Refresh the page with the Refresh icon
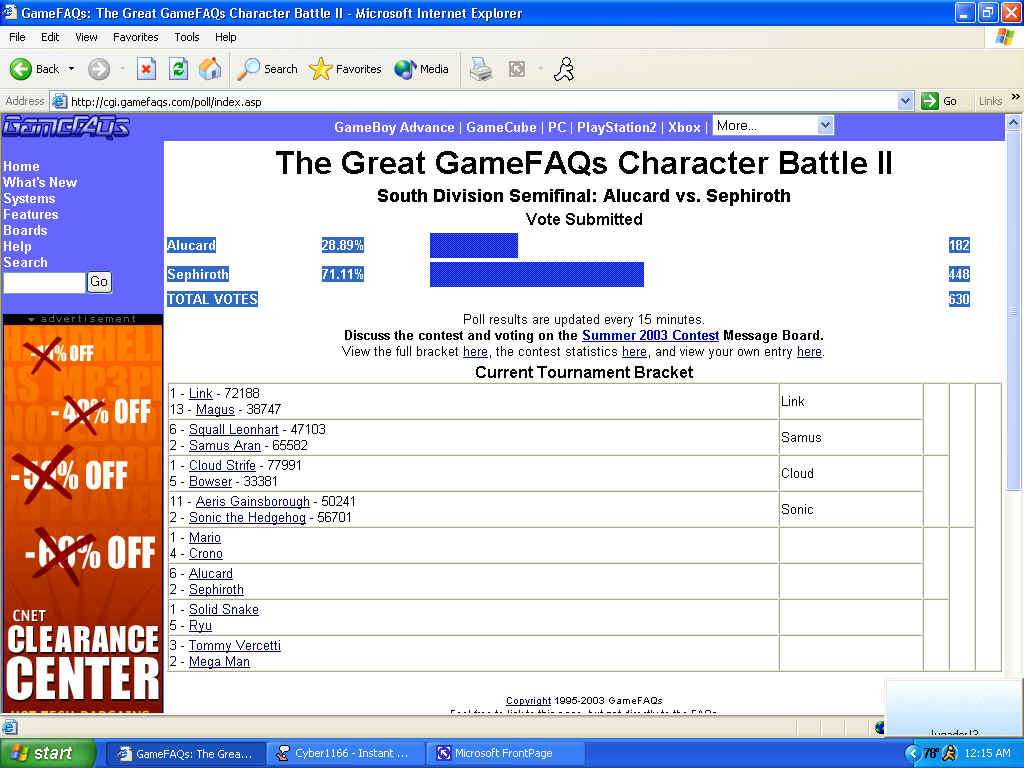Image resolution: width=1024 pixels, height=768 pixels. (178, 69)
